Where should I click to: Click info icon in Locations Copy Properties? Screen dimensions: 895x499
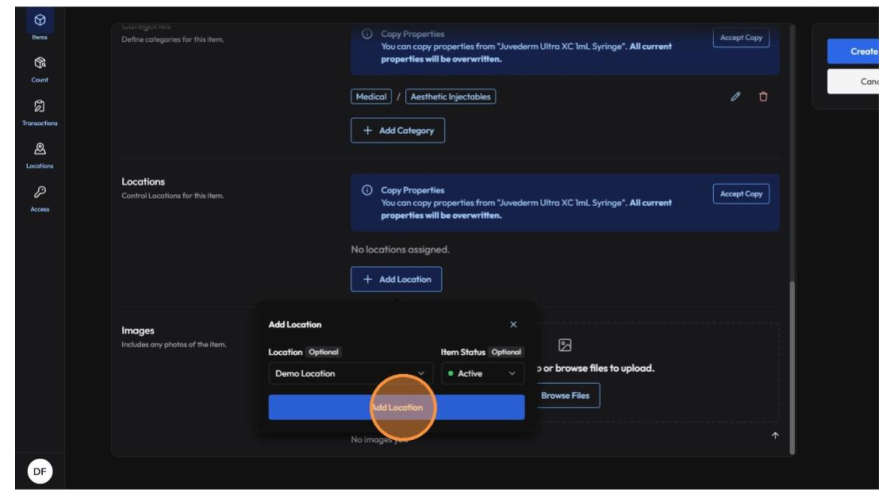[x=367, y=190]
